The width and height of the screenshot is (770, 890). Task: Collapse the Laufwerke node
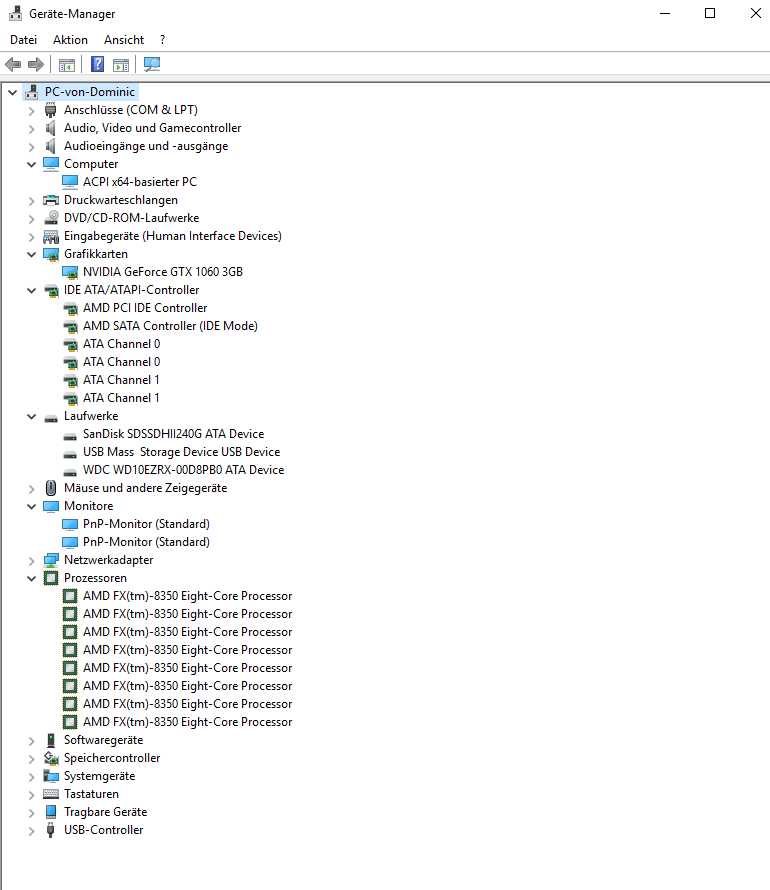[32, 416]
